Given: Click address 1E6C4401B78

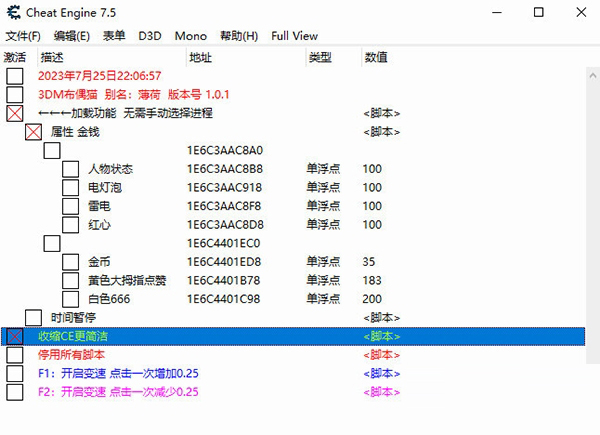Looking at the screenshot, I should [x=223, y=280].
